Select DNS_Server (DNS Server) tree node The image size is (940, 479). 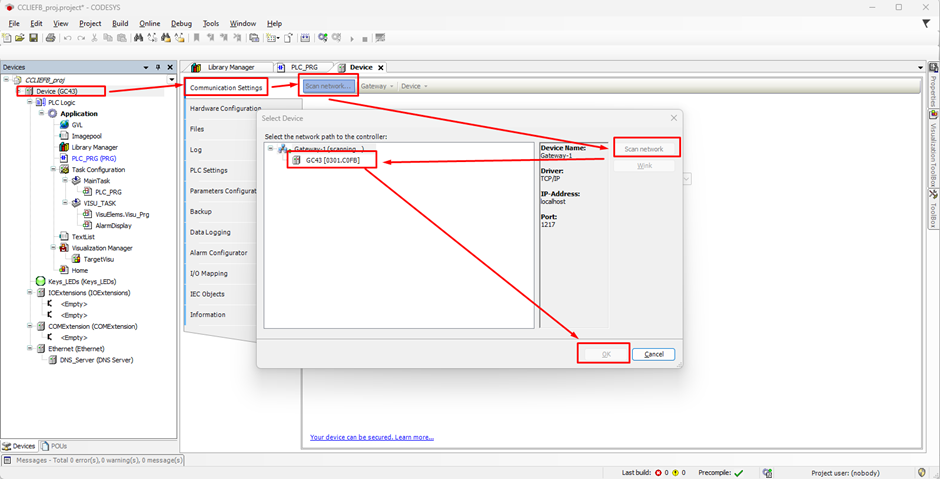point(91,360)
